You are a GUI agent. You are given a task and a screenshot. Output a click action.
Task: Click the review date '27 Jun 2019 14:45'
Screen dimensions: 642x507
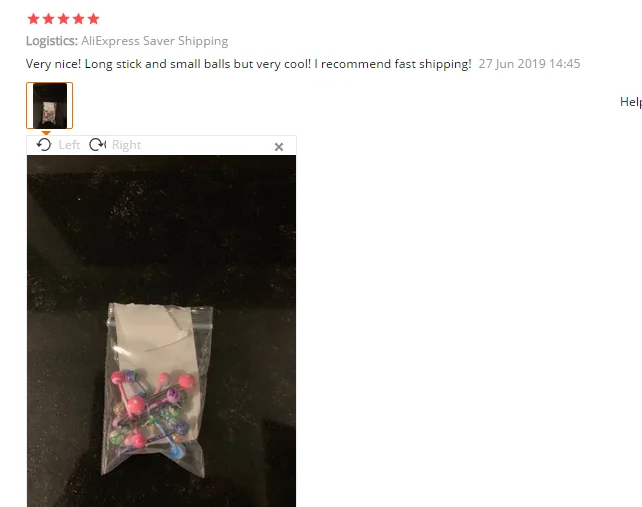[529, 64]
